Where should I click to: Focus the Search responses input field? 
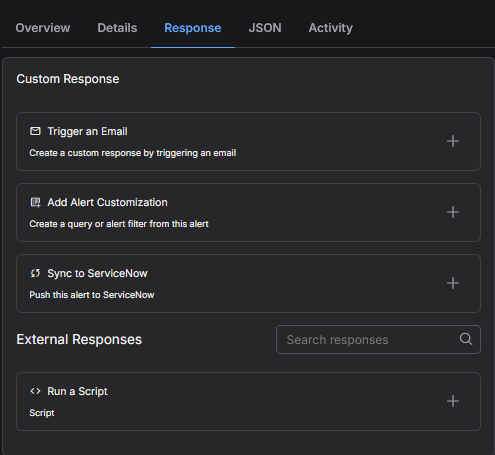coord(378,340)
